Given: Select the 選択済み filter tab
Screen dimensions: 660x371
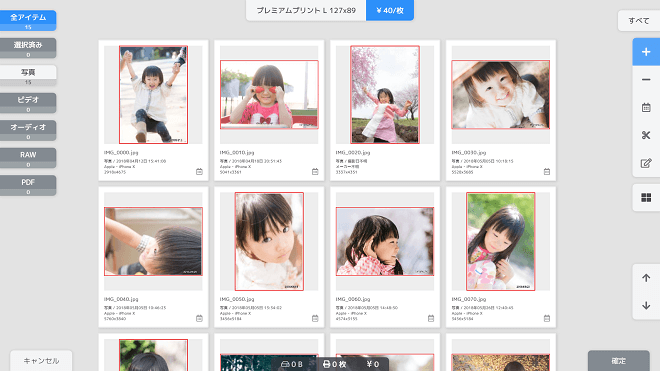Looking at the screenshot, I should pos(28,48).
